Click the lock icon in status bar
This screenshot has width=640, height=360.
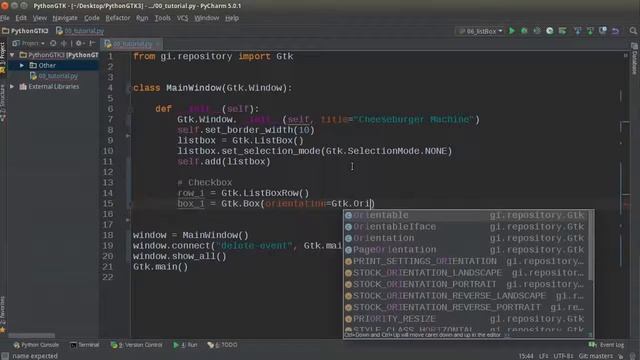620,356
